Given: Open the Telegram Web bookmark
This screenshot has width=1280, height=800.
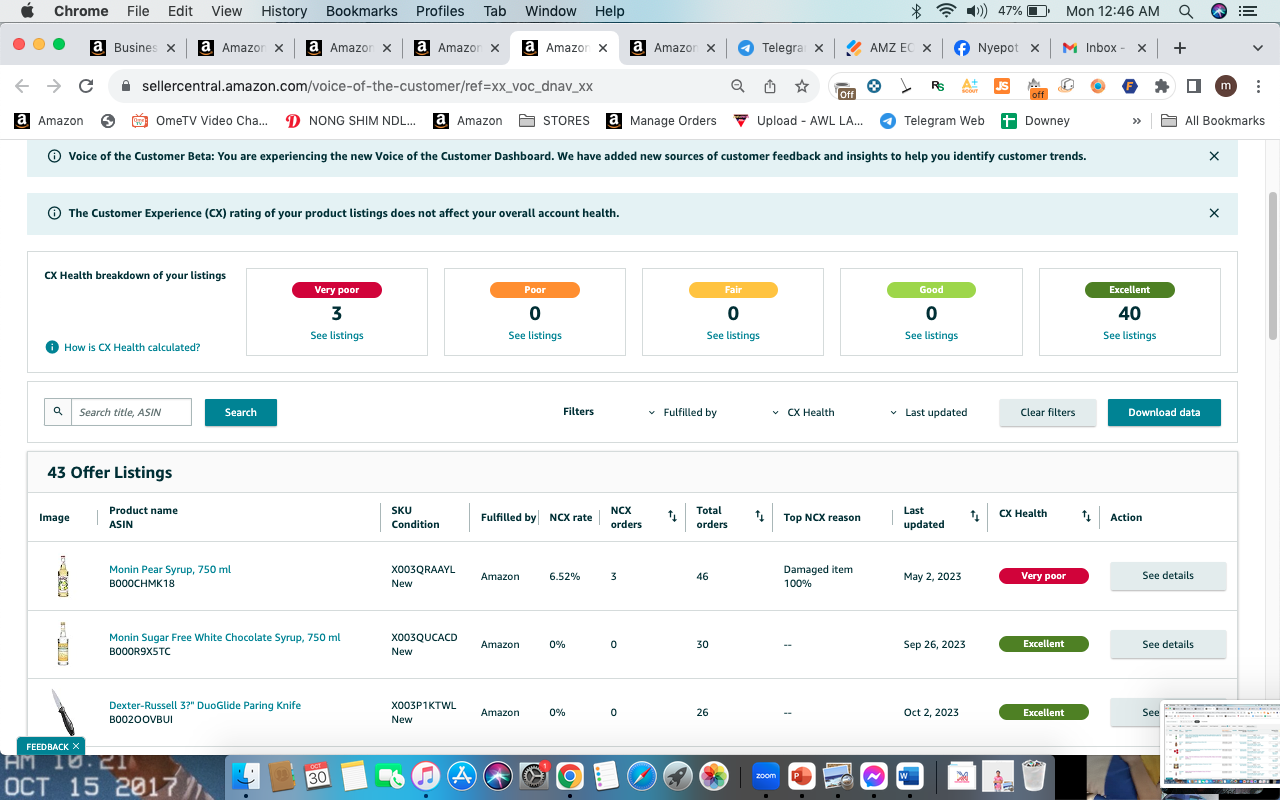Looking at the screenshot, I should (932, 121).
